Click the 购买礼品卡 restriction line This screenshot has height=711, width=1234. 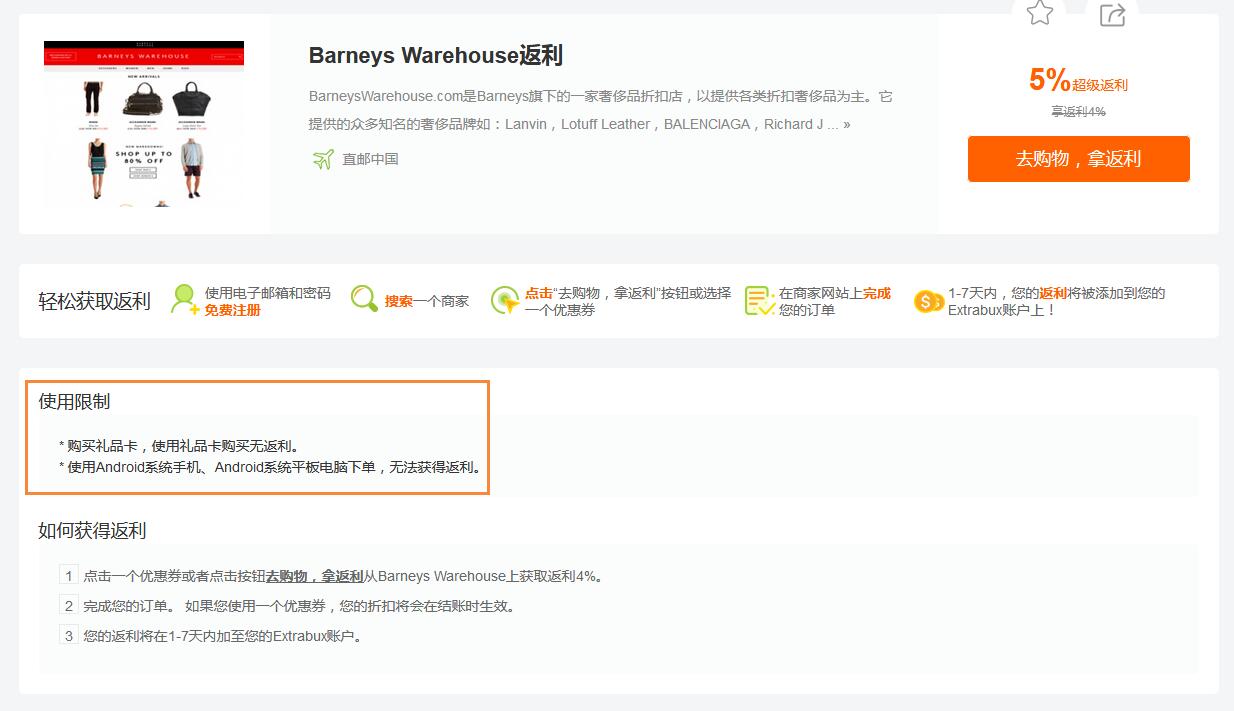179,446
